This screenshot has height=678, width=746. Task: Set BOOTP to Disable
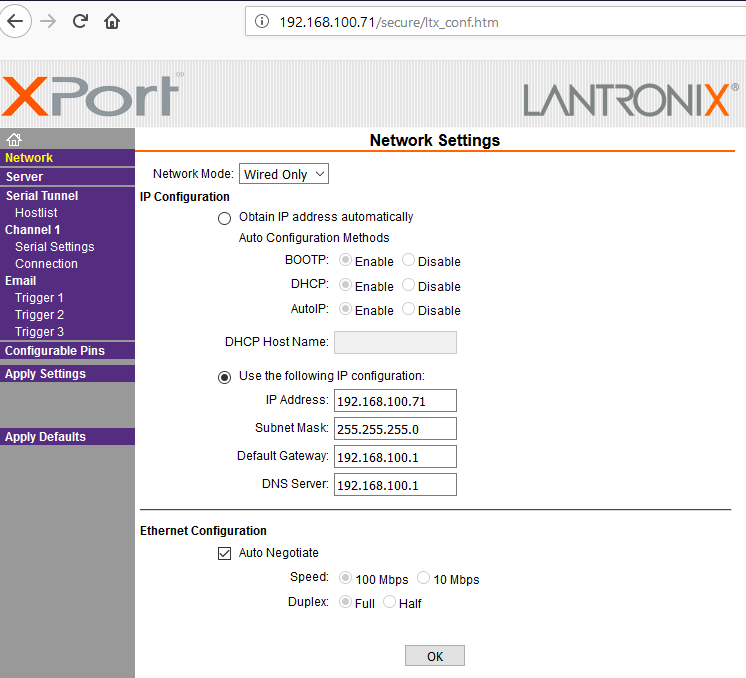tap(408, 260)
